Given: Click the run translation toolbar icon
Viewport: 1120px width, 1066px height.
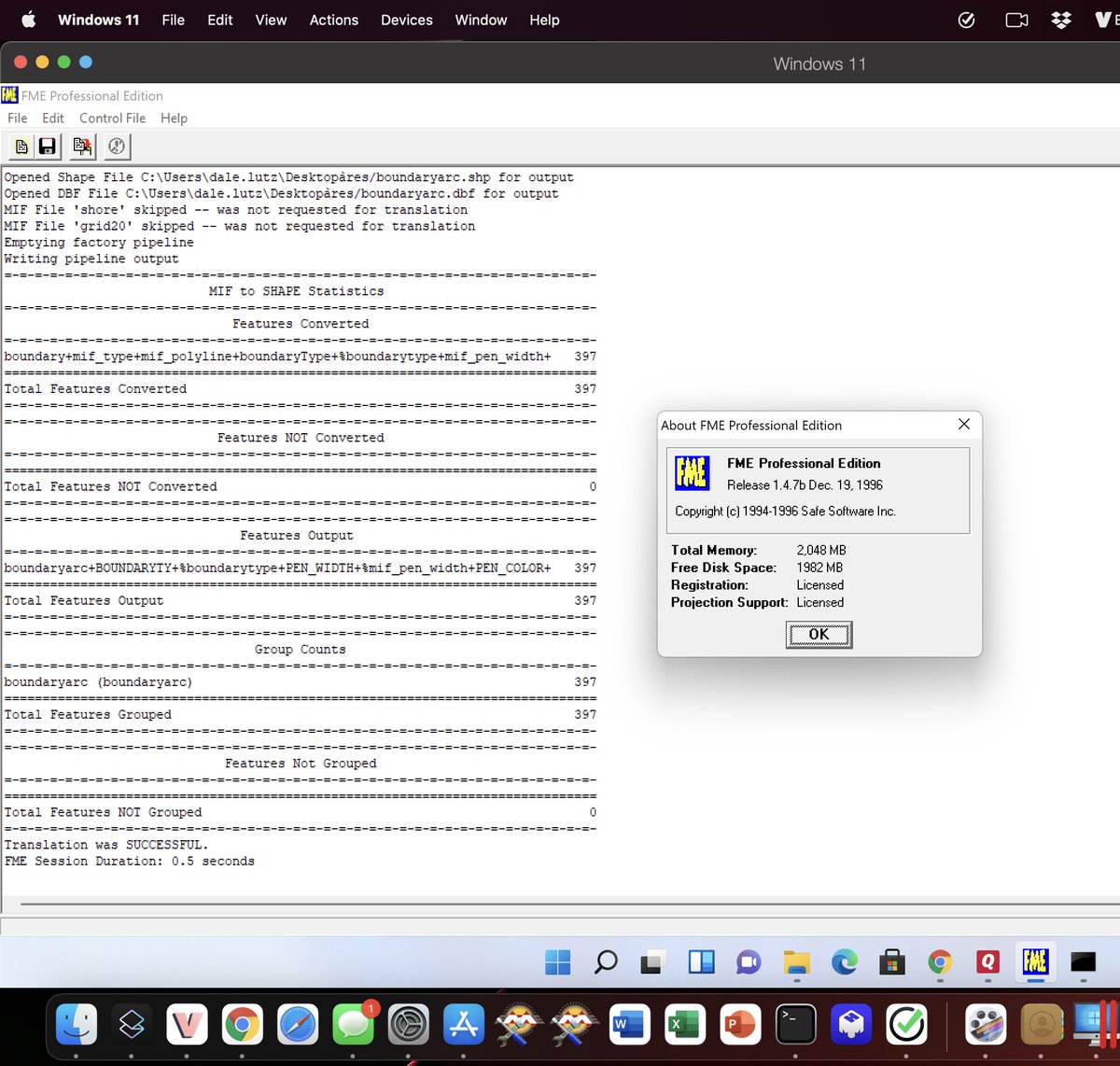Looking at the screenshot, I should (x=82, y=147).
